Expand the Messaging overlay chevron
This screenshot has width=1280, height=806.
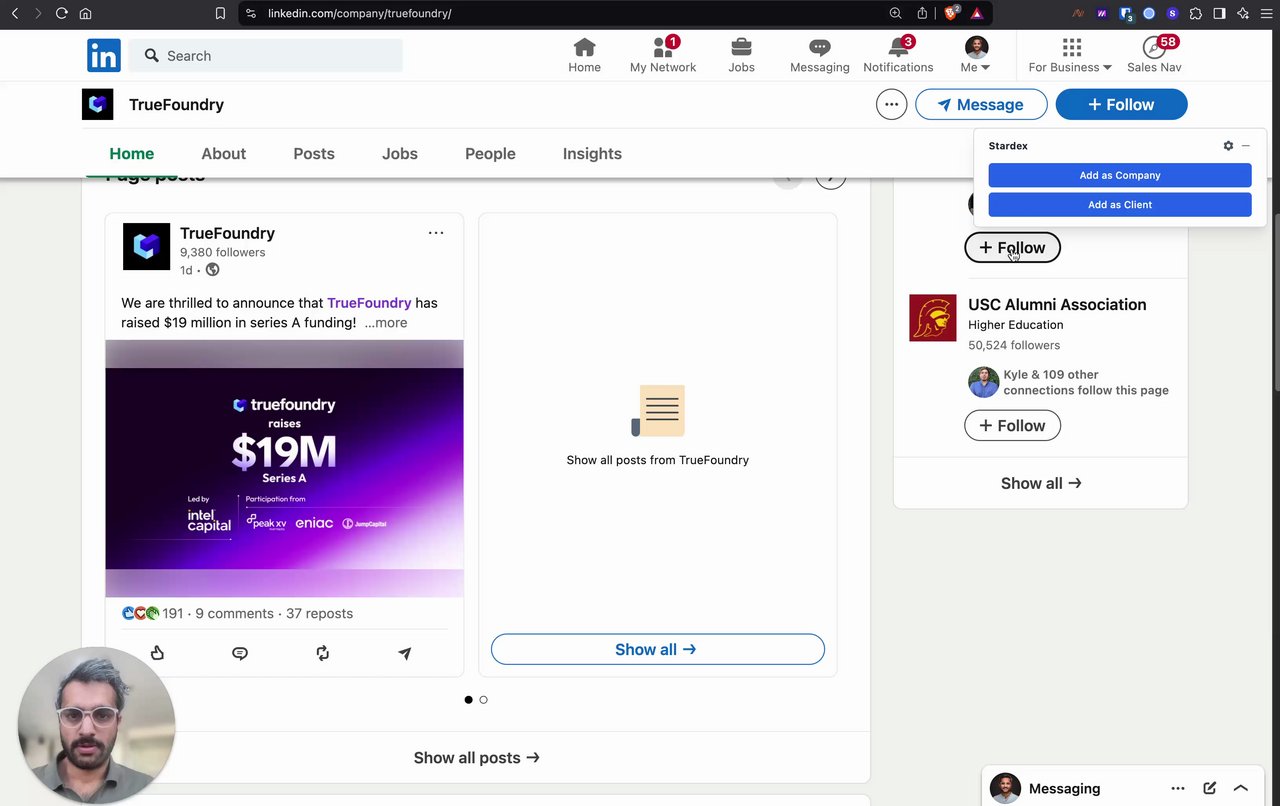1241,788
